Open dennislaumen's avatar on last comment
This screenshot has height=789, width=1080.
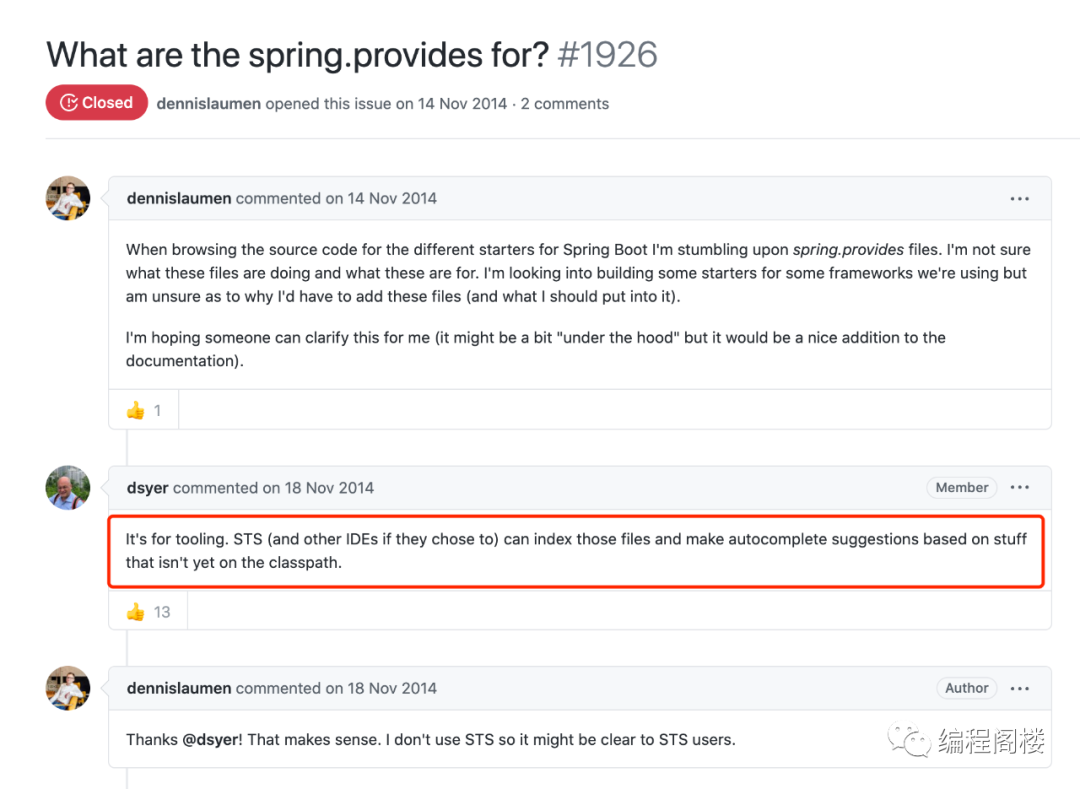[68, 688]
